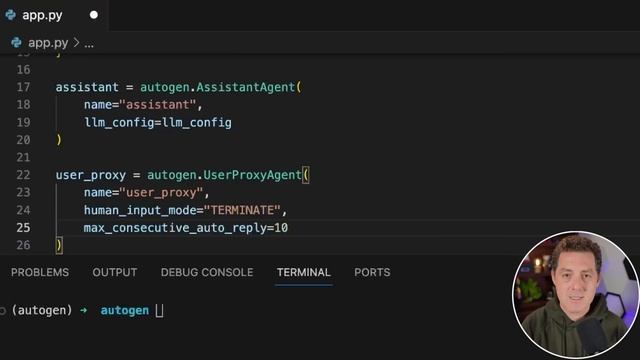Click the closing parenthesis on line 26
Viewport: 640px width, 360px height.
[x=59, y=245]
